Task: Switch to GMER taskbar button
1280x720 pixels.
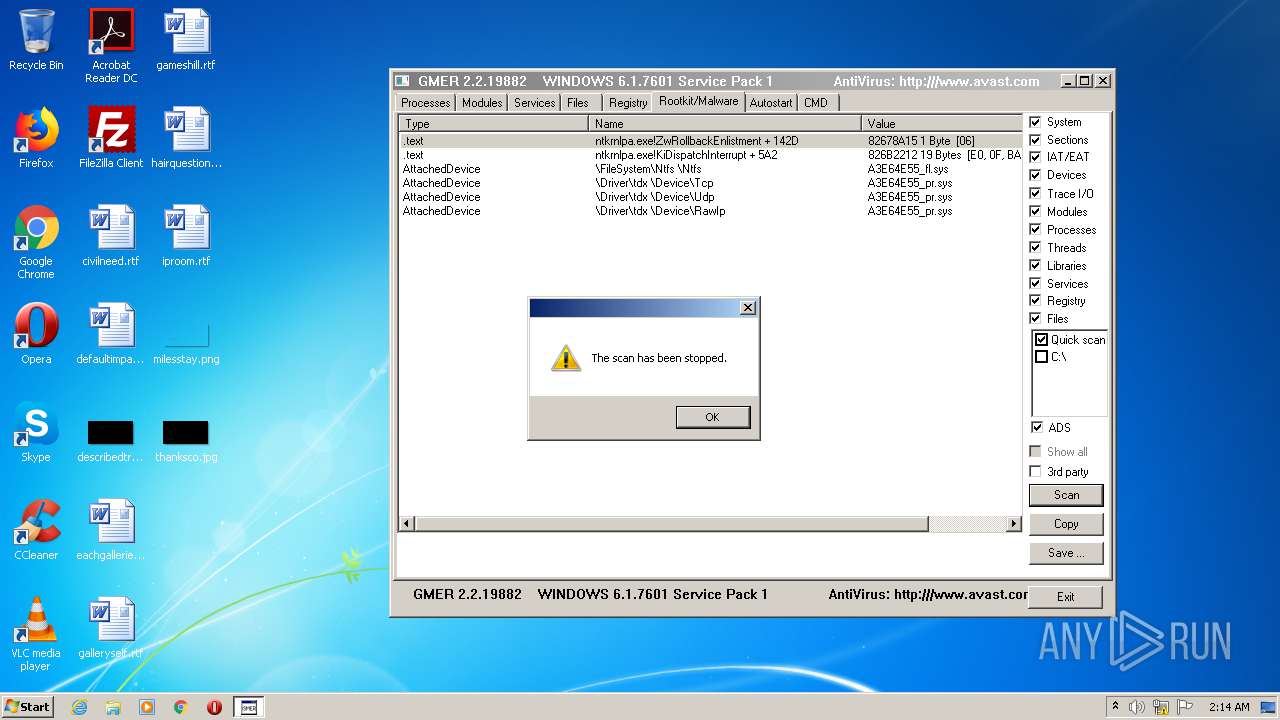Action: (x=249, y=707)
